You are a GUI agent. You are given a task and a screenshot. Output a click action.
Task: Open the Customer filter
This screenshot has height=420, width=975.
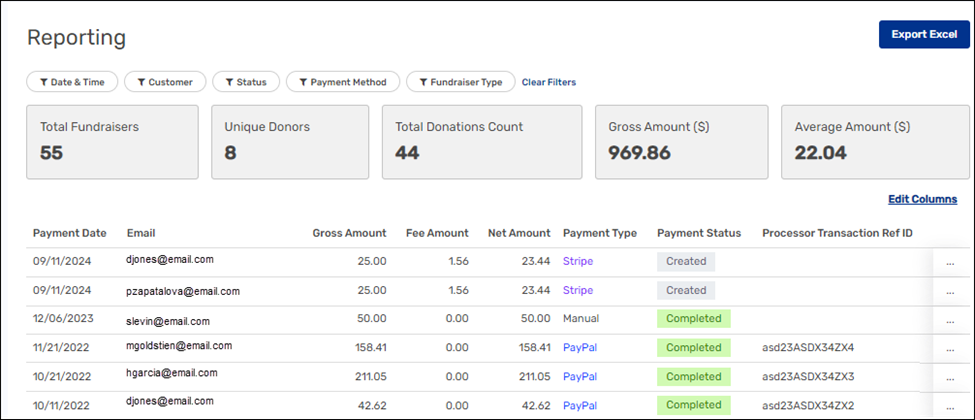[x=166, y=82]
